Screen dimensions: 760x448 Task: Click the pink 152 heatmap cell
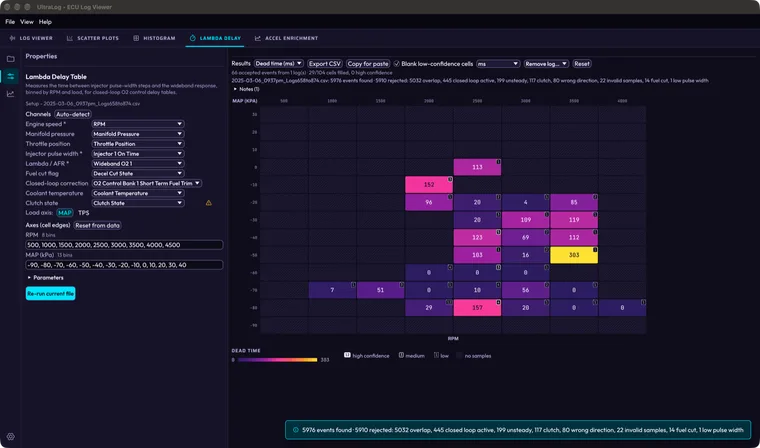[x=429, y=185]
